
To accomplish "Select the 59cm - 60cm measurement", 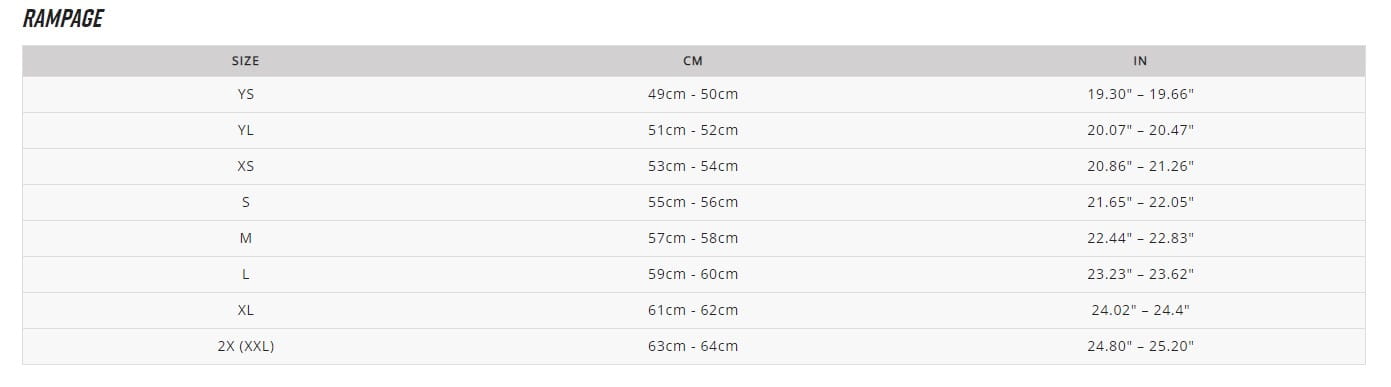I will [x=693, y=274].
